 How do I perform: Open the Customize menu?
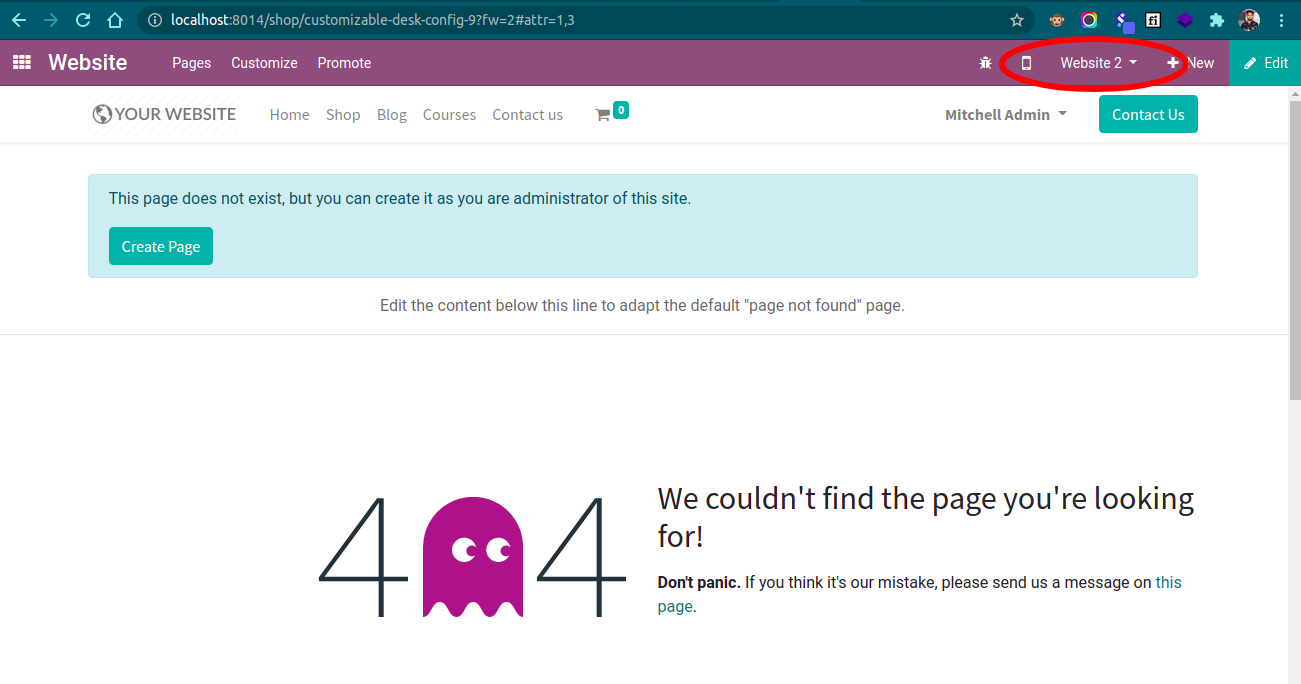tap(264, 63)
